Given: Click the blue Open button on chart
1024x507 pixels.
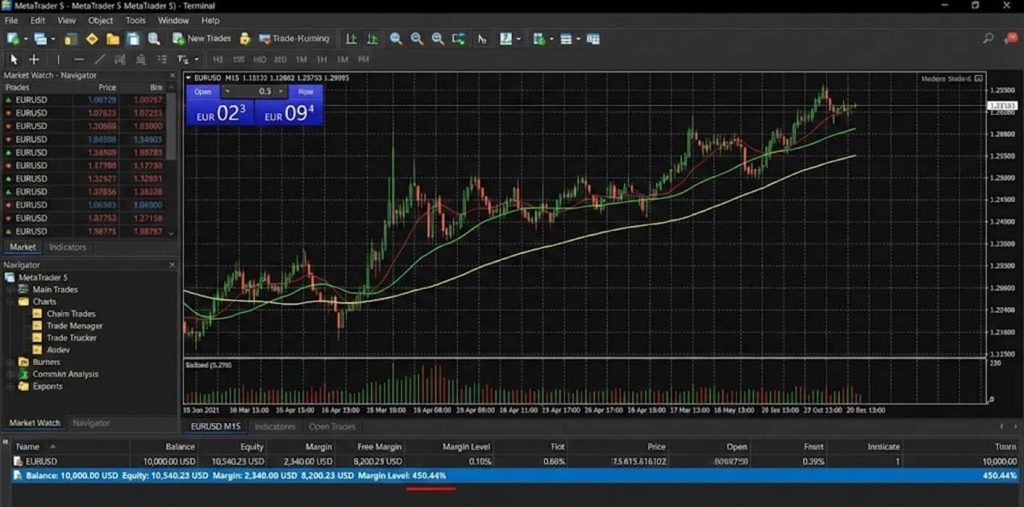Looking at the screenshot, I should tap(202, 91).
